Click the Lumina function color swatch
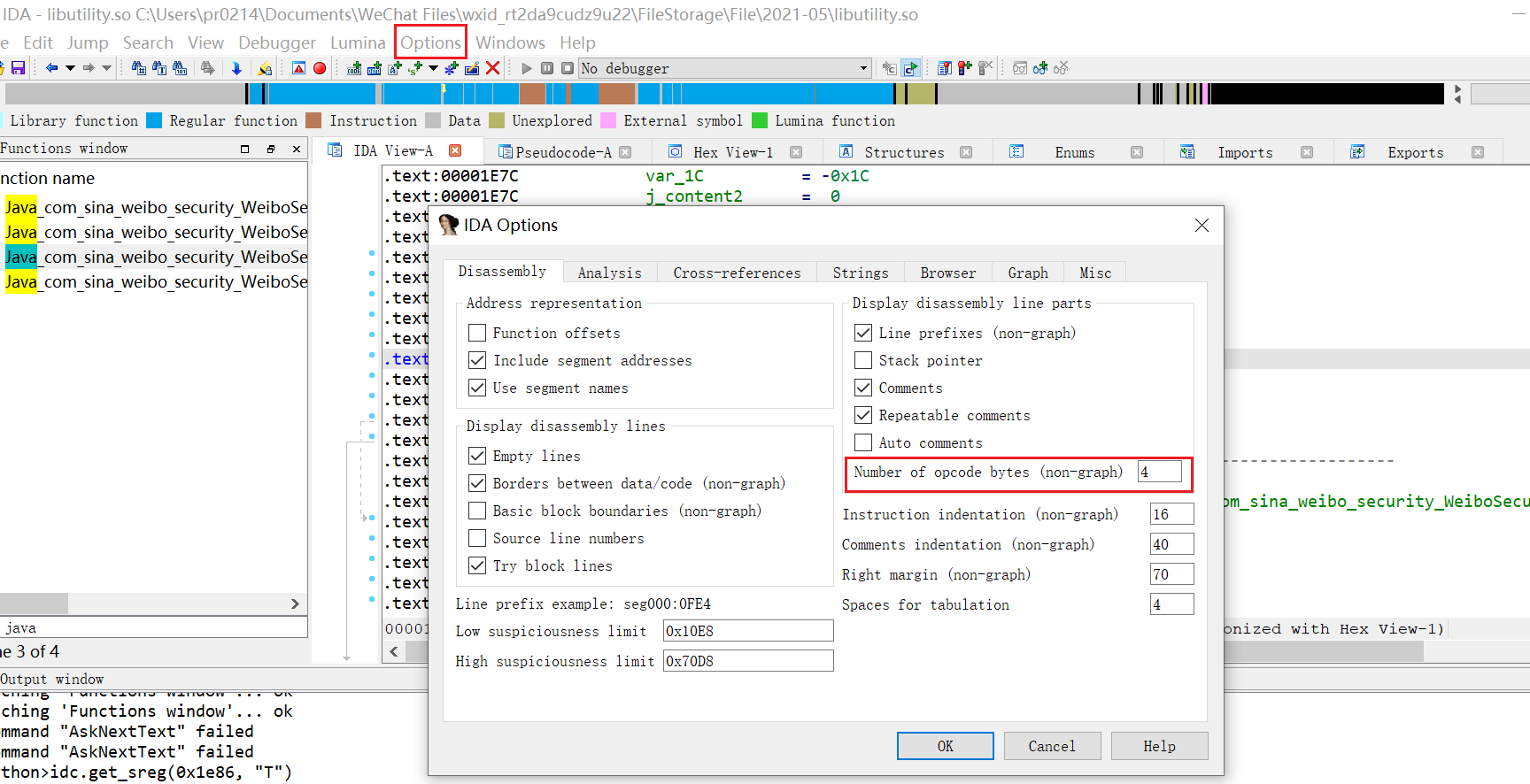1530x784 pixels. coord(760,120)
